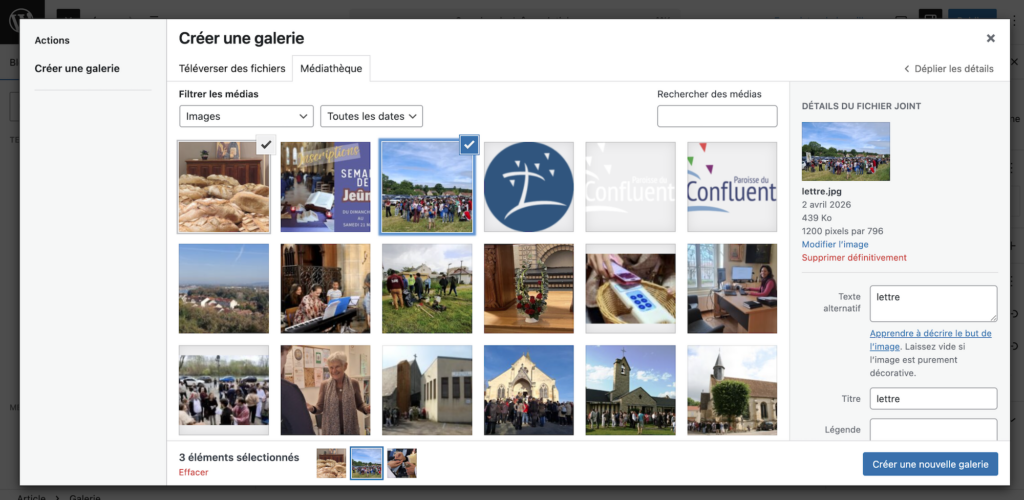Clear selection with Effacer link

coord(193,472)
